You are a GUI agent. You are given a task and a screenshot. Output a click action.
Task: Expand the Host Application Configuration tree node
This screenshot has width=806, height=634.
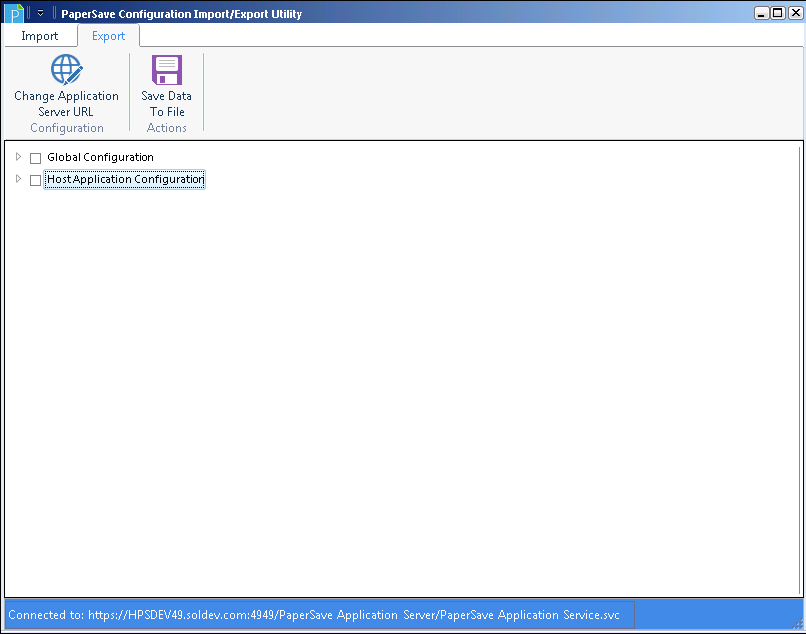pyautogui.click(x=19, y=179)
